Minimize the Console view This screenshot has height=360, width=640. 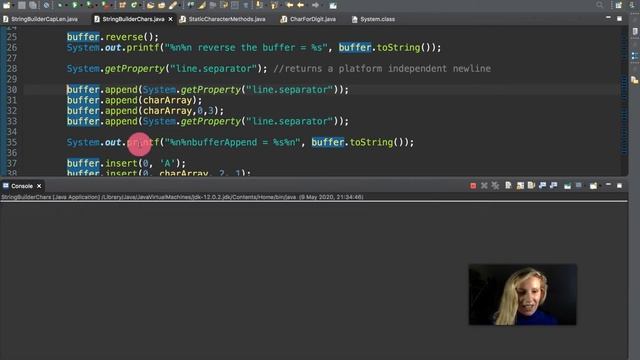click(x=608, y=185)
